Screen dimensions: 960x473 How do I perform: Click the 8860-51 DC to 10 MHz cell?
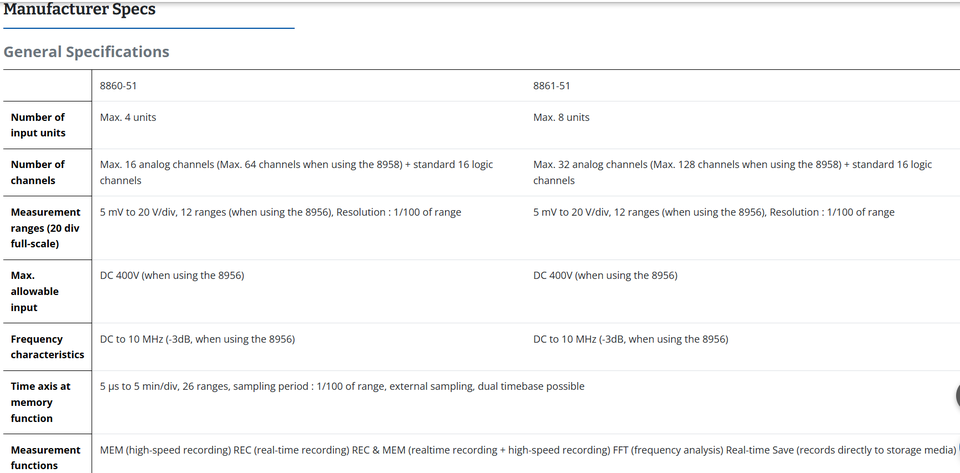(197, 339)
